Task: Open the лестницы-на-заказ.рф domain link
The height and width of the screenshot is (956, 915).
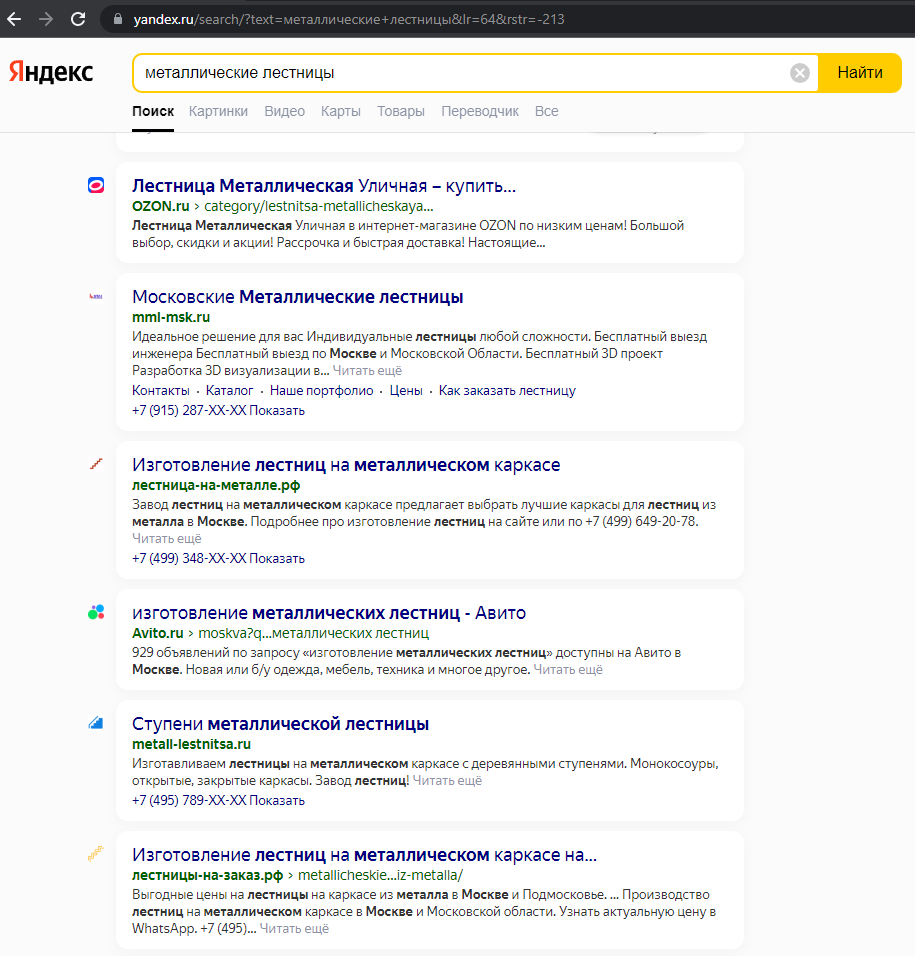Action: pyautogui.click(x=207, y=875)
